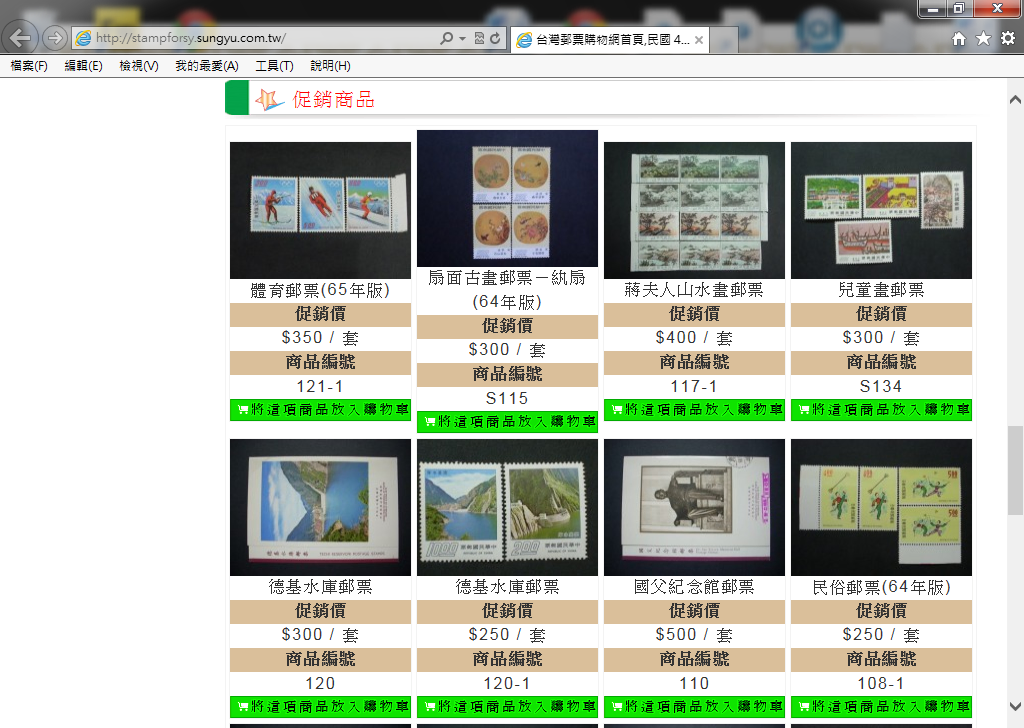Open browser settings via the gear icon
Image resolution: width=1024 pixels, height=728 pixels.
click(x=1008, y=38)
